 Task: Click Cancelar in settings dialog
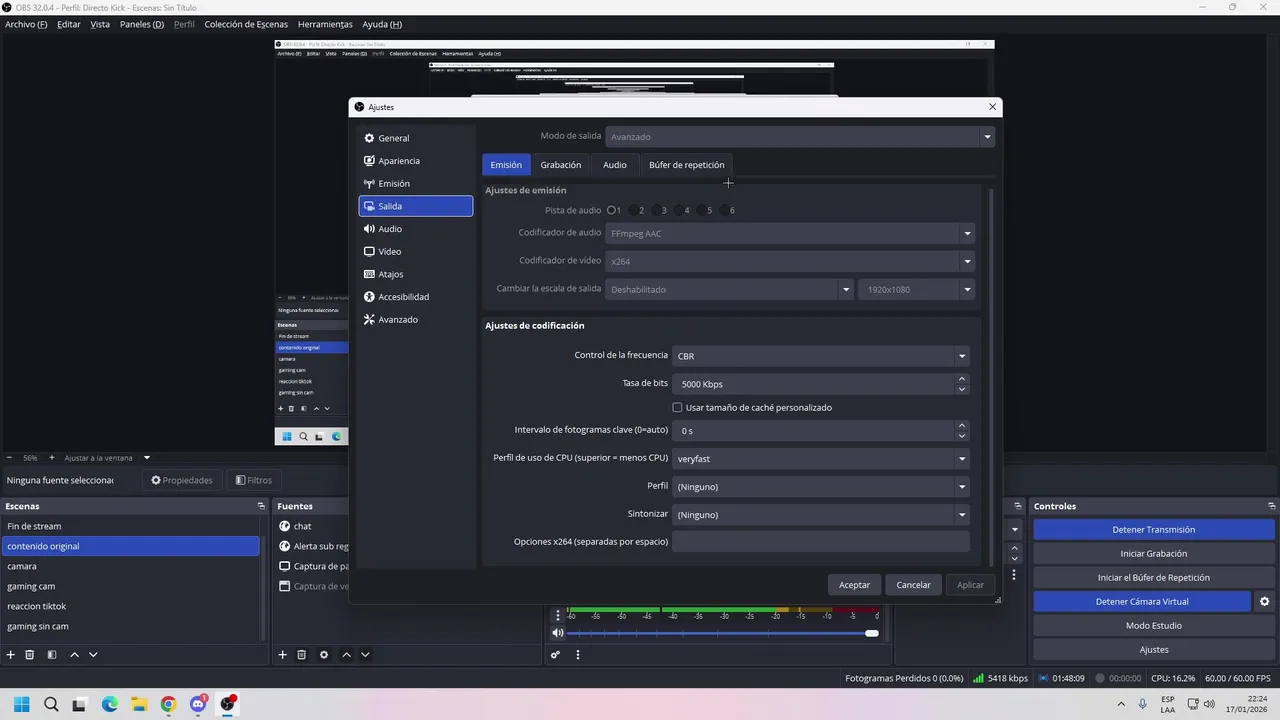(x=913, y=585)
